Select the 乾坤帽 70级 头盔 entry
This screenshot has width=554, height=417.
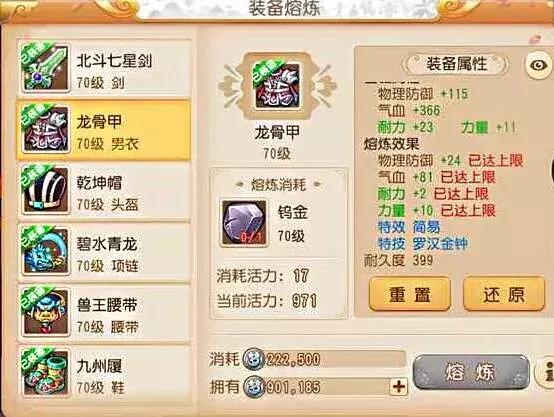104,191
